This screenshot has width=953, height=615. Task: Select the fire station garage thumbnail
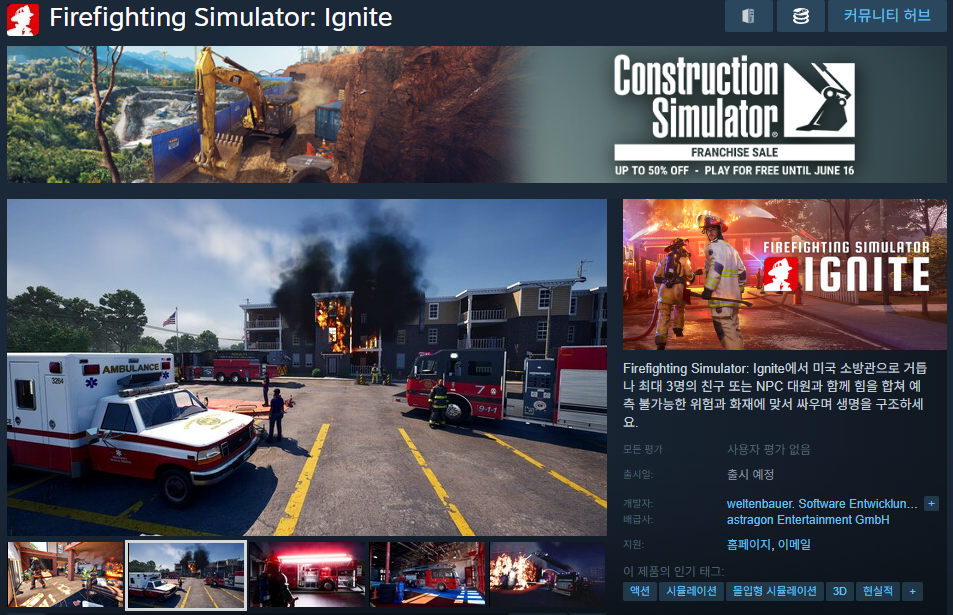428,574
